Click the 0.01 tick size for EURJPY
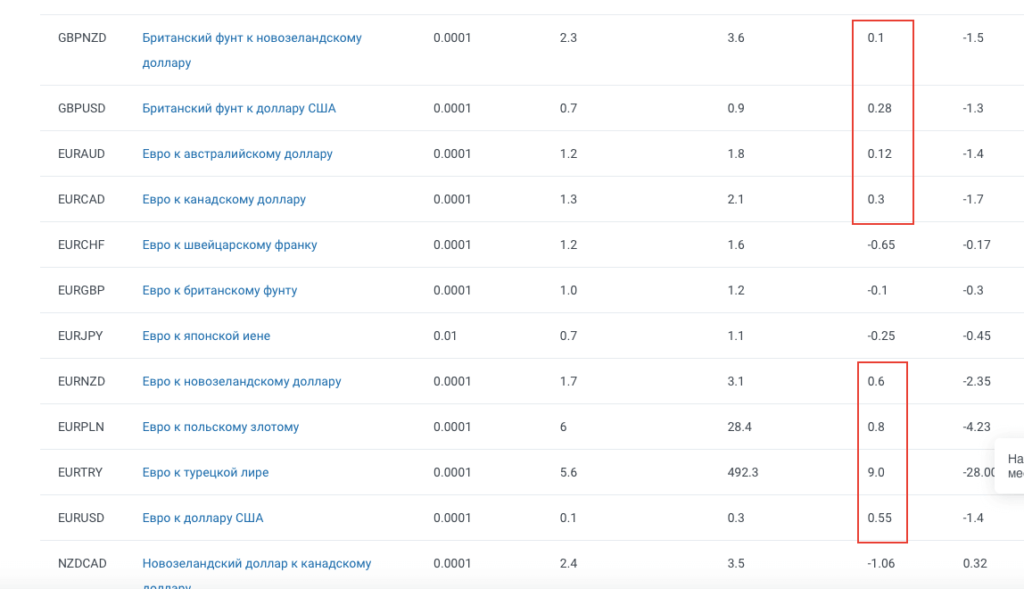The width and height of the screenshot is (1024, 589). (x=445, y=336)
